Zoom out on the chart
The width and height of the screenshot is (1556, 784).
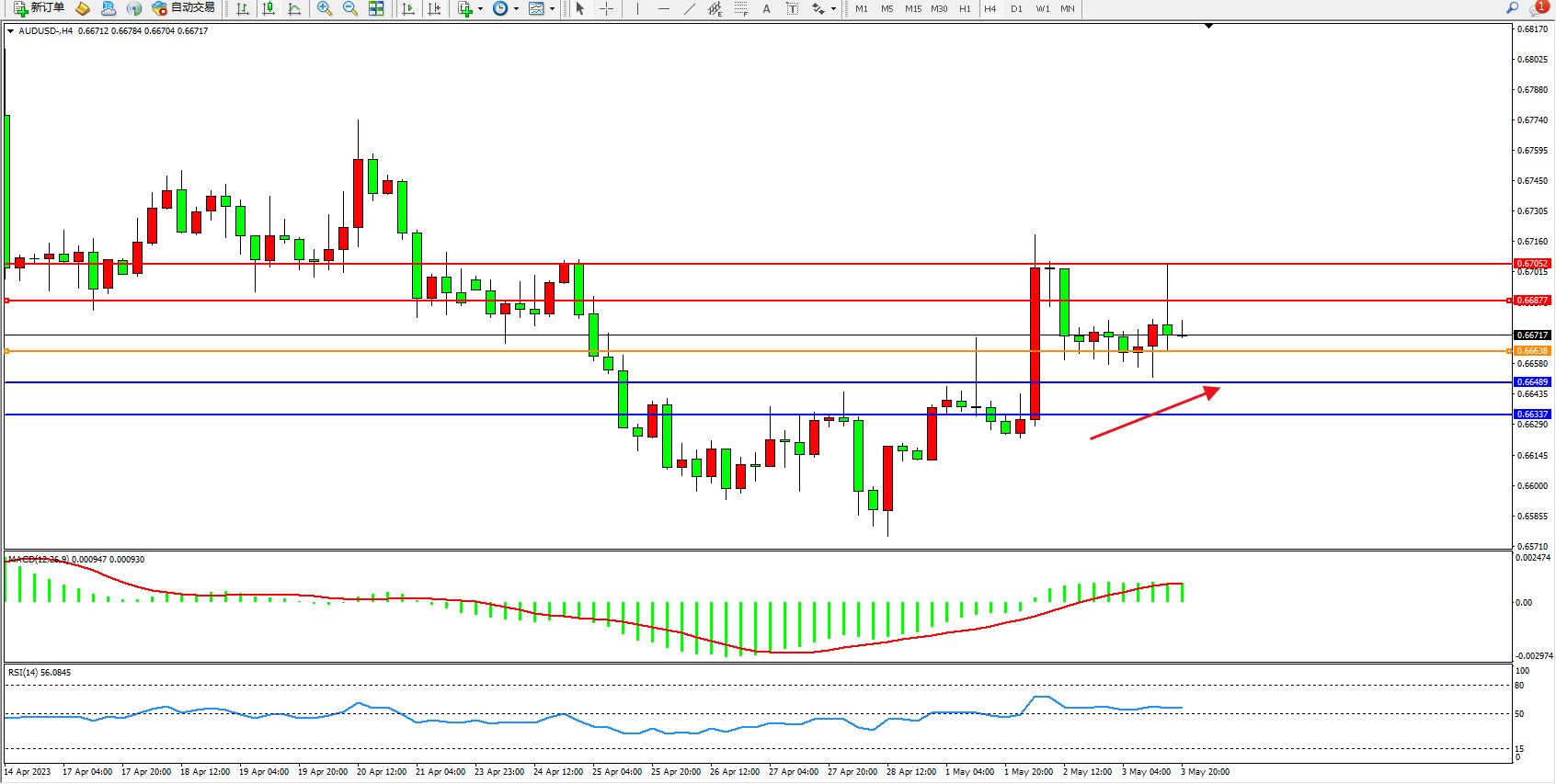[x=350, y=8]
